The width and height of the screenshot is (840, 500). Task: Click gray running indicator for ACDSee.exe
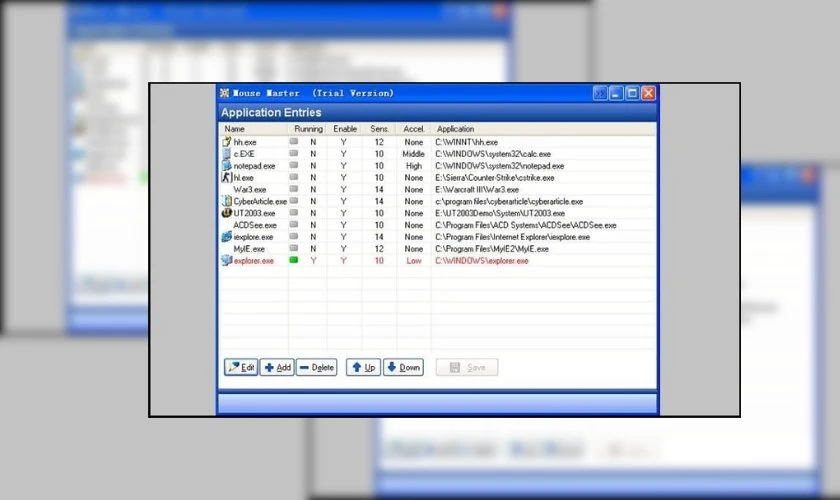tap(294, 225)
